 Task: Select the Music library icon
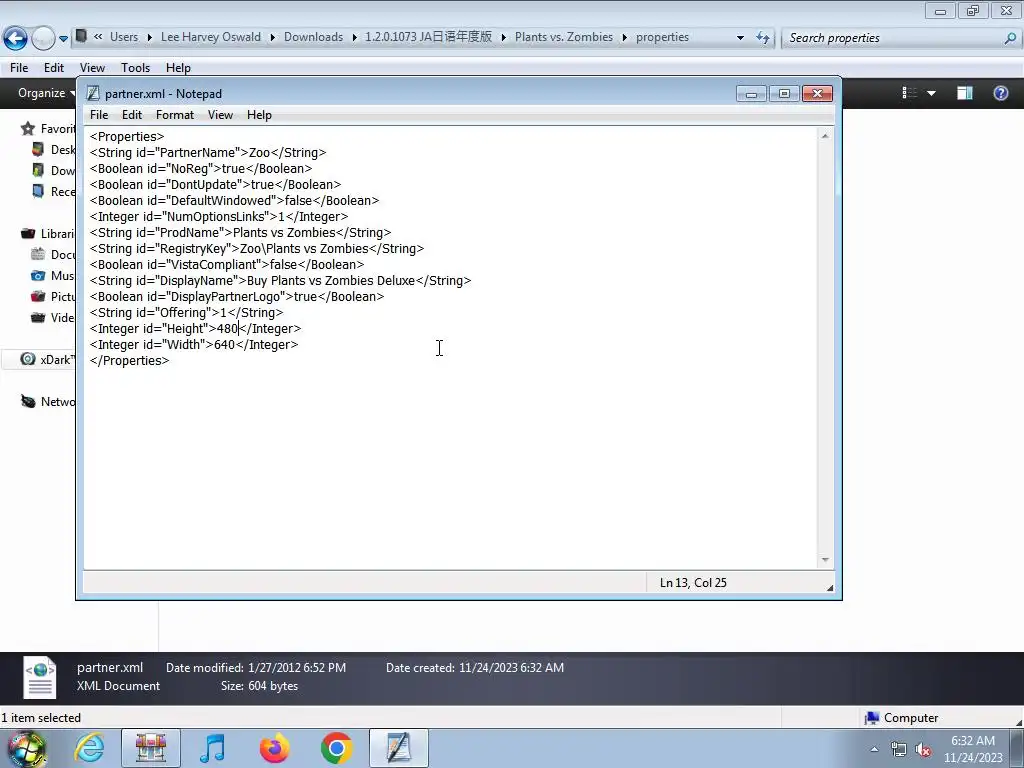(38, 275)
